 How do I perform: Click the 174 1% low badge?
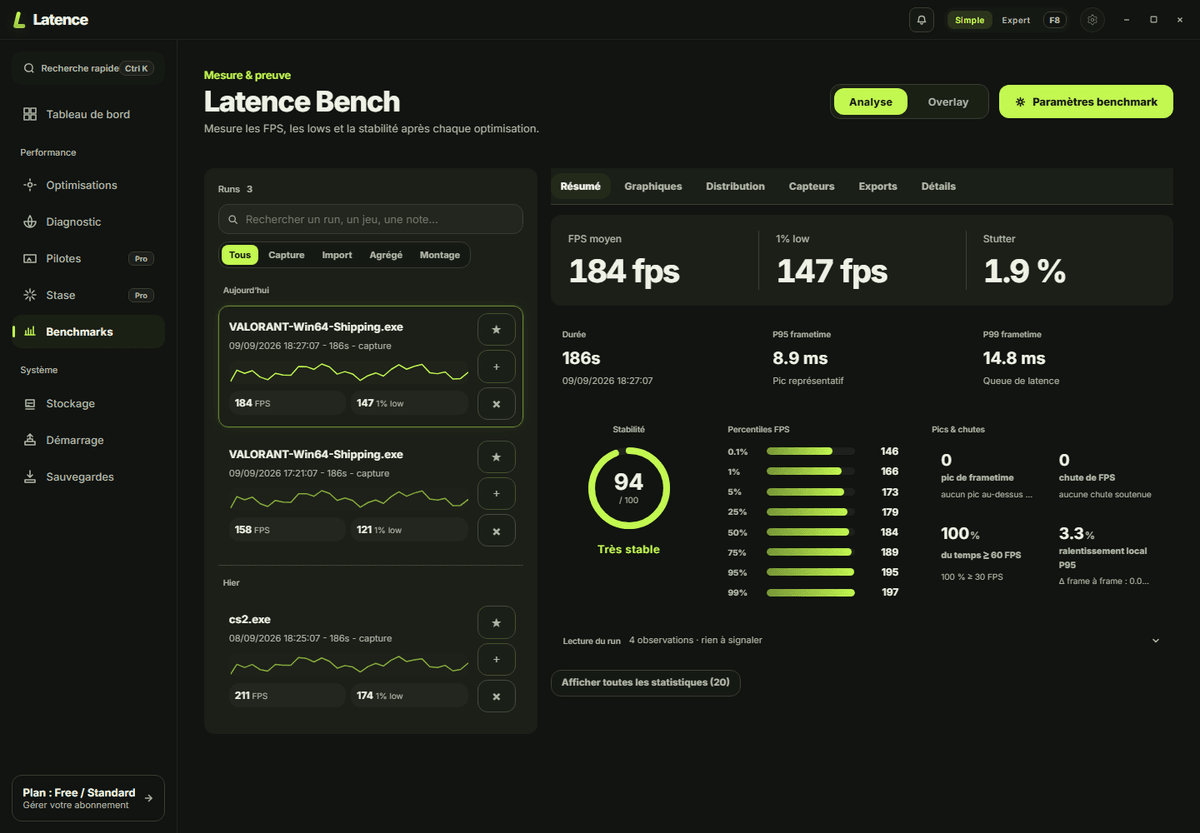coord(409,696)
